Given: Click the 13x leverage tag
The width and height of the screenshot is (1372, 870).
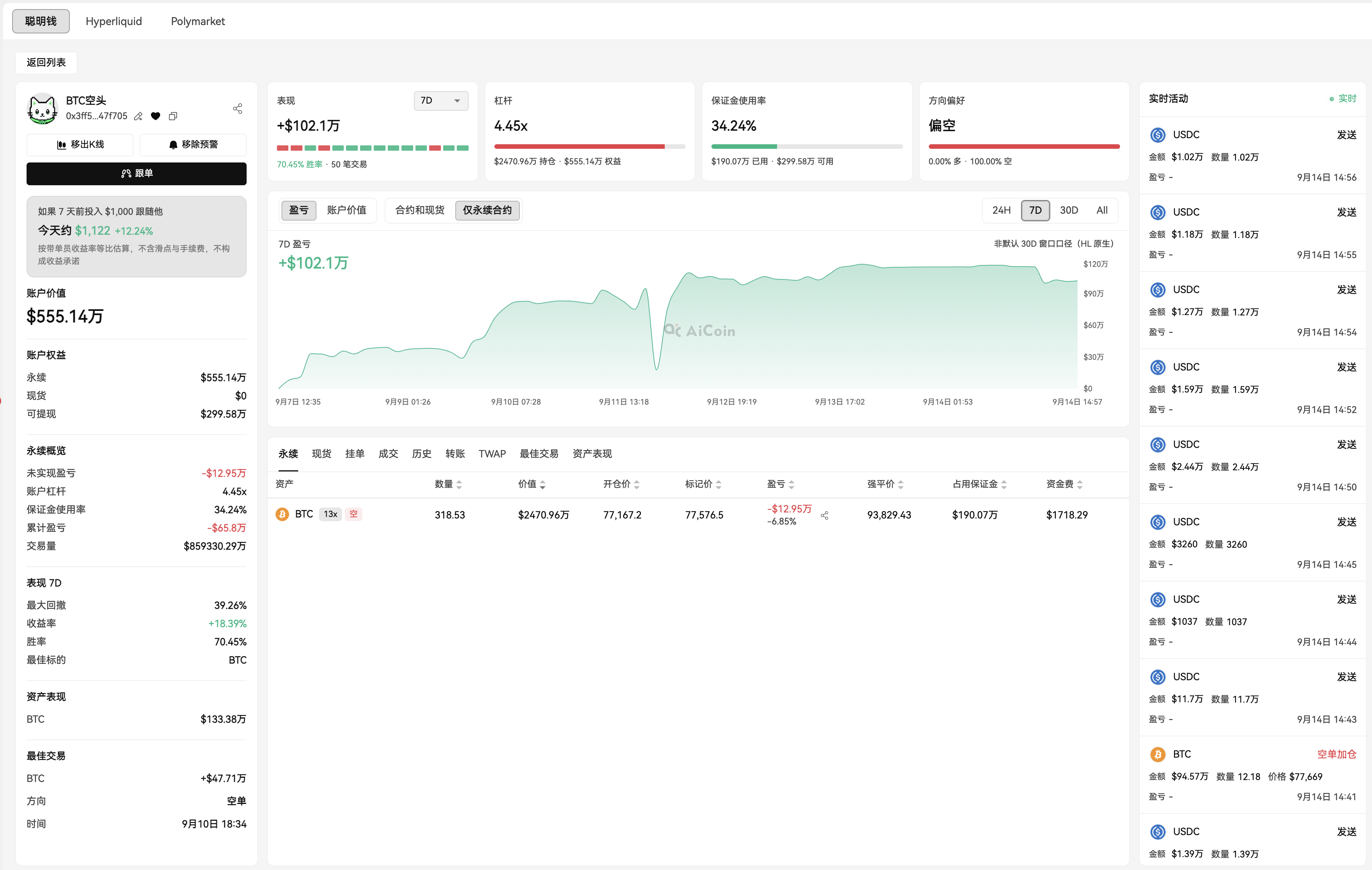Looking at the screenshot, I should click(x=330, y=514).
